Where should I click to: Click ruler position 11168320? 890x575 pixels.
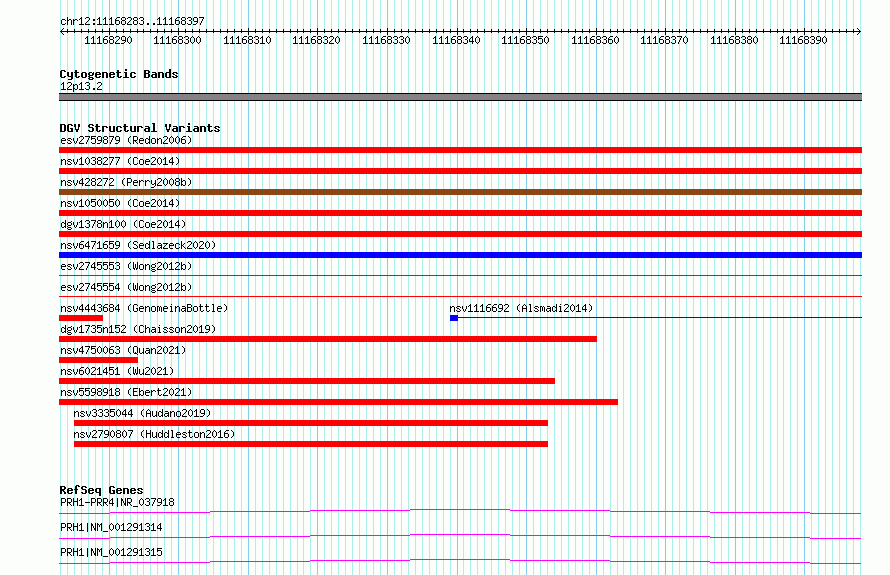(x=316, y=40)
